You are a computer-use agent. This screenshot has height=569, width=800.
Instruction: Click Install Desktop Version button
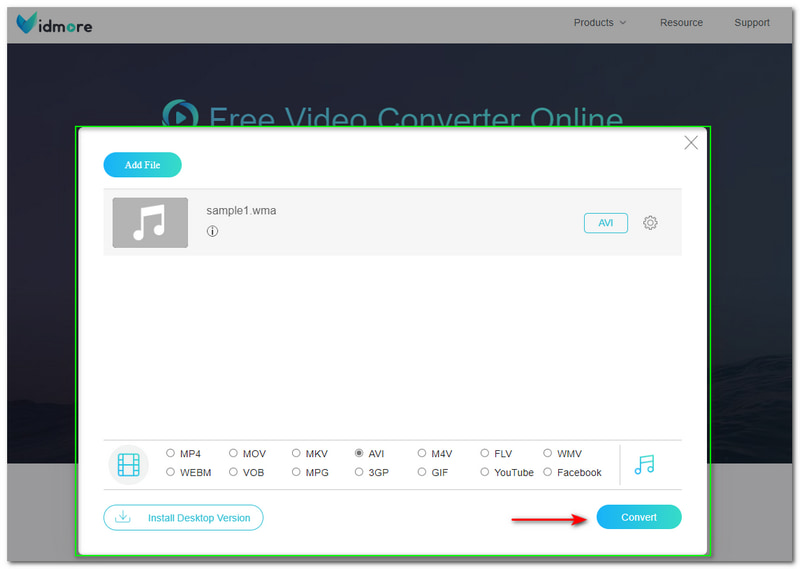tap(183, 517)
